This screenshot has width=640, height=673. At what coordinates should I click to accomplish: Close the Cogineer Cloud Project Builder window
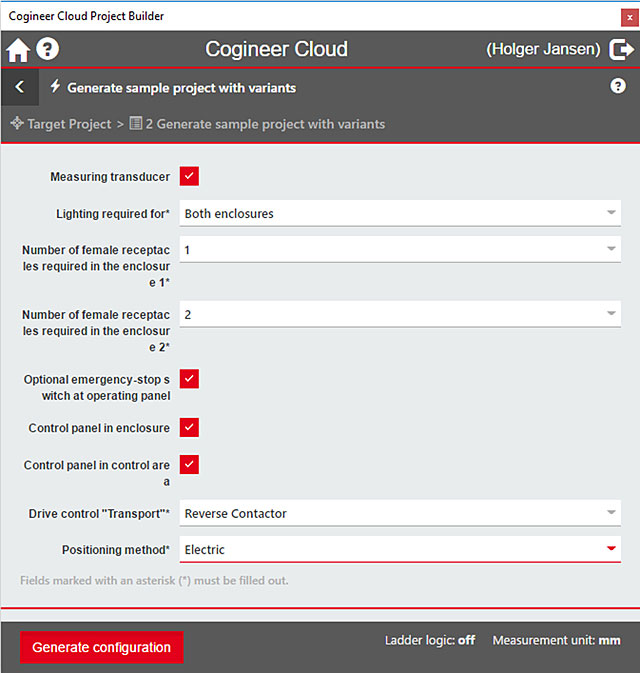click(x=629, y=16)
